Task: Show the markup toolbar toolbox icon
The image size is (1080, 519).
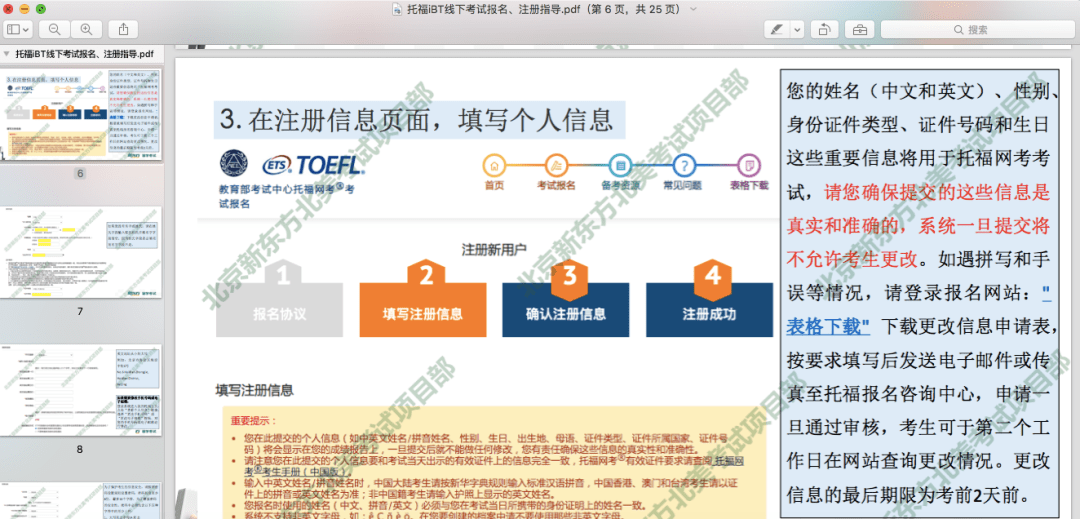Action: (x=860, y=30)
